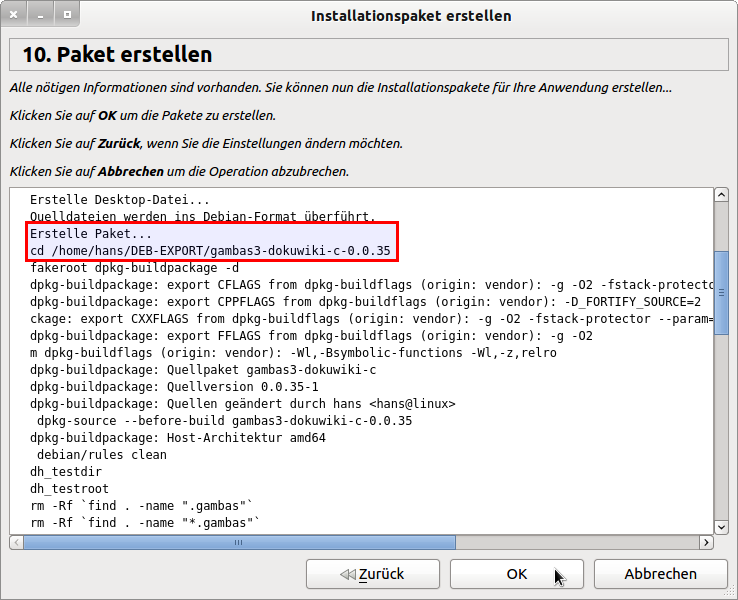Click the horizontal scrollbar left arrow
This screenshot has width=738, height=600.
(x=17, y=543)
